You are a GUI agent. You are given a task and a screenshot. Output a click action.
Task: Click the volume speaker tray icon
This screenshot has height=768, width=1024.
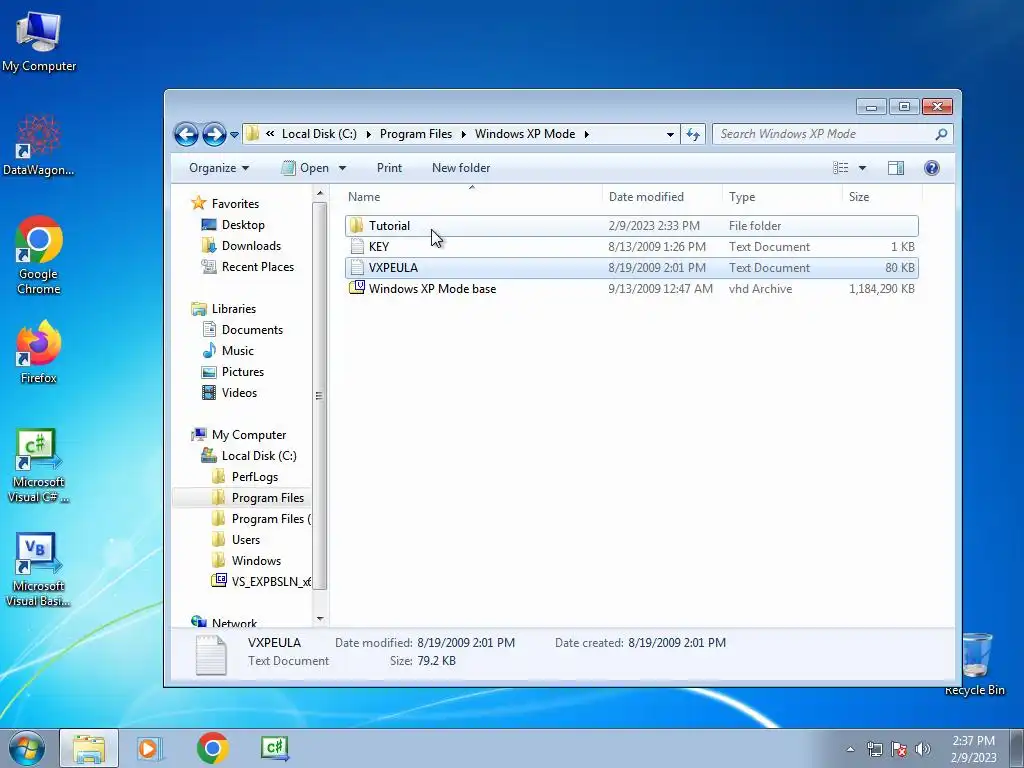coord(923,749)
